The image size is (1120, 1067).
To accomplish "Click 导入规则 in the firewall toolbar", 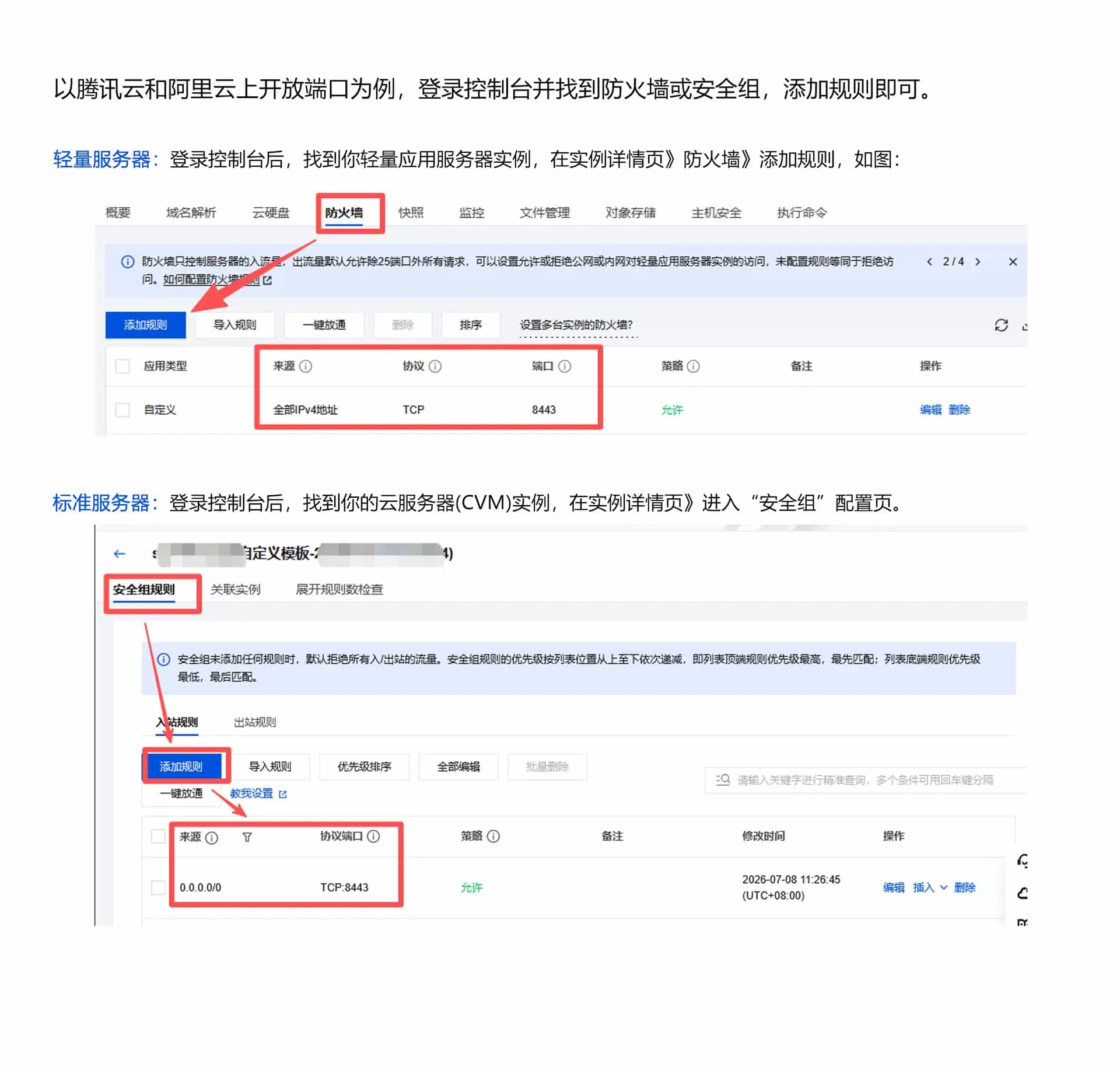I will 235,325.
